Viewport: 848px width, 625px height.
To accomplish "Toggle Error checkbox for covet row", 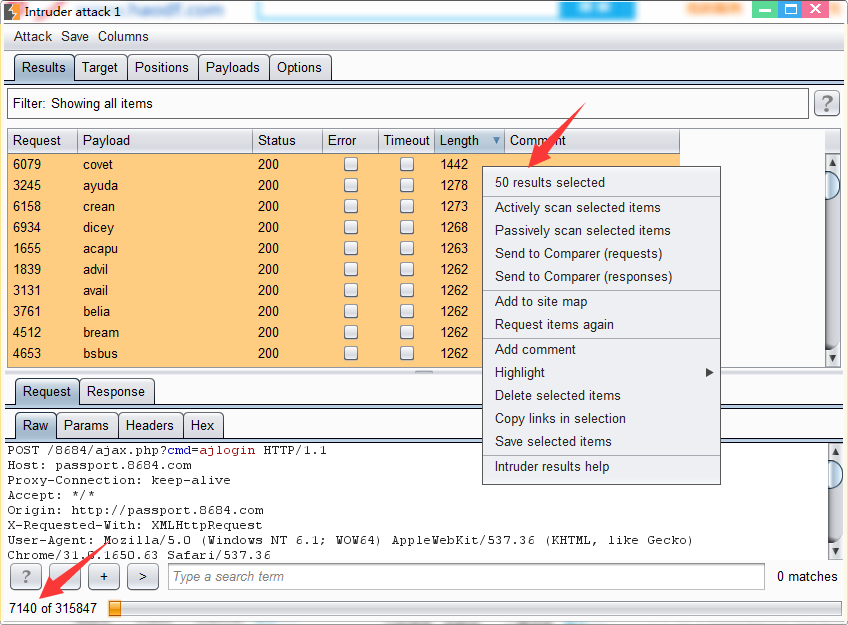I will coord(351,164).
